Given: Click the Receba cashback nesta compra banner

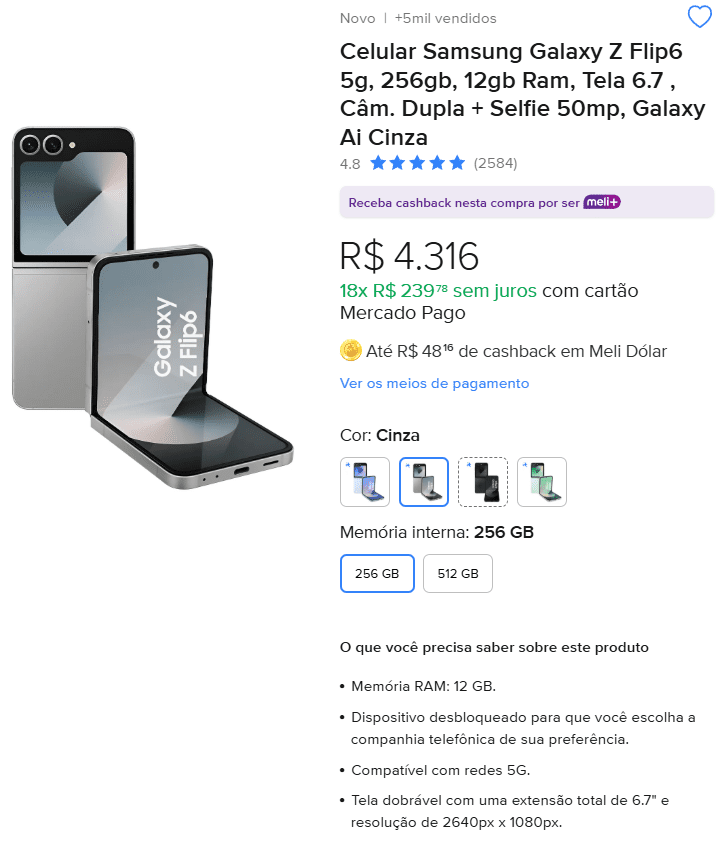Looking at the screenshot, I should click(527, 202).
